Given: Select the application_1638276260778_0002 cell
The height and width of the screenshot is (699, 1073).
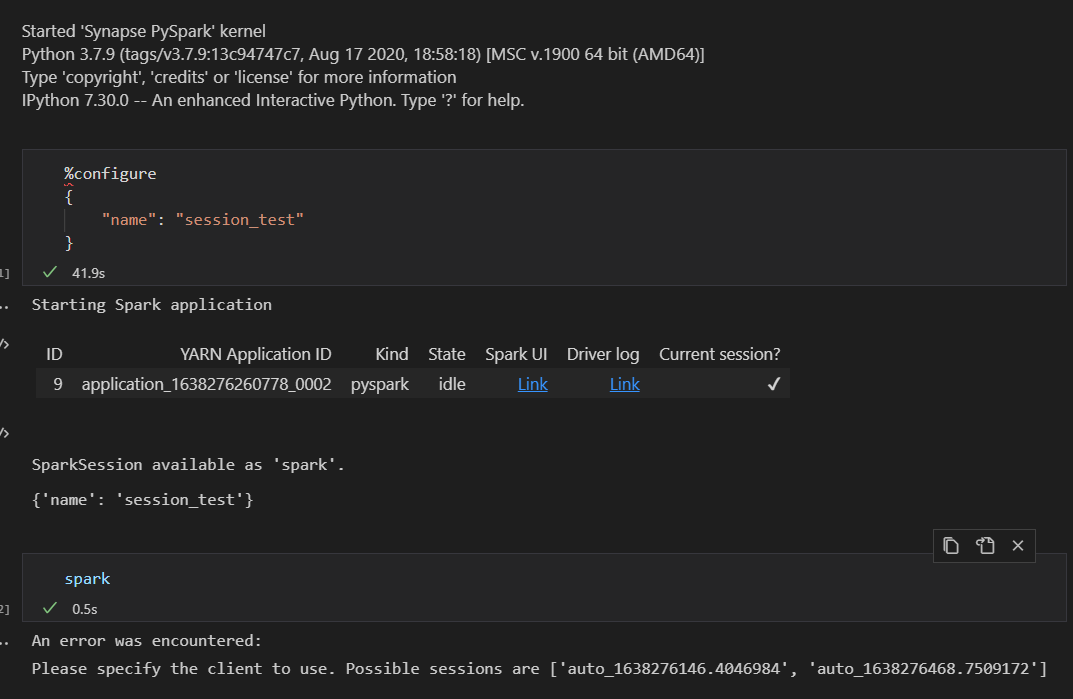Looking at the screenshot, I should pos(207,384).
